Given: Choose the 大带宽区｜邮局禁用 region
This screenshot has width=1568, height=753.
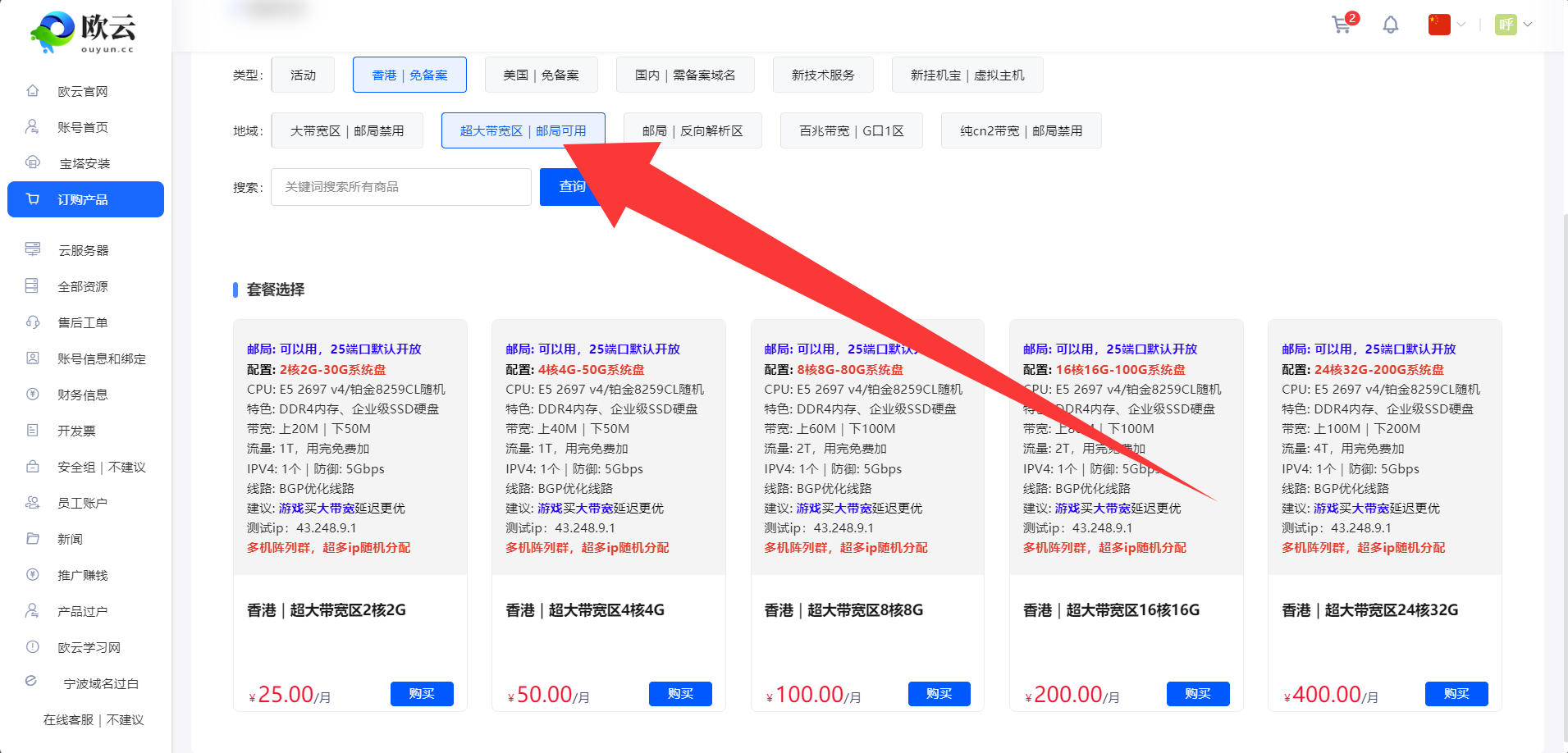Looking at the screenshot, I should tap(346, 130).
